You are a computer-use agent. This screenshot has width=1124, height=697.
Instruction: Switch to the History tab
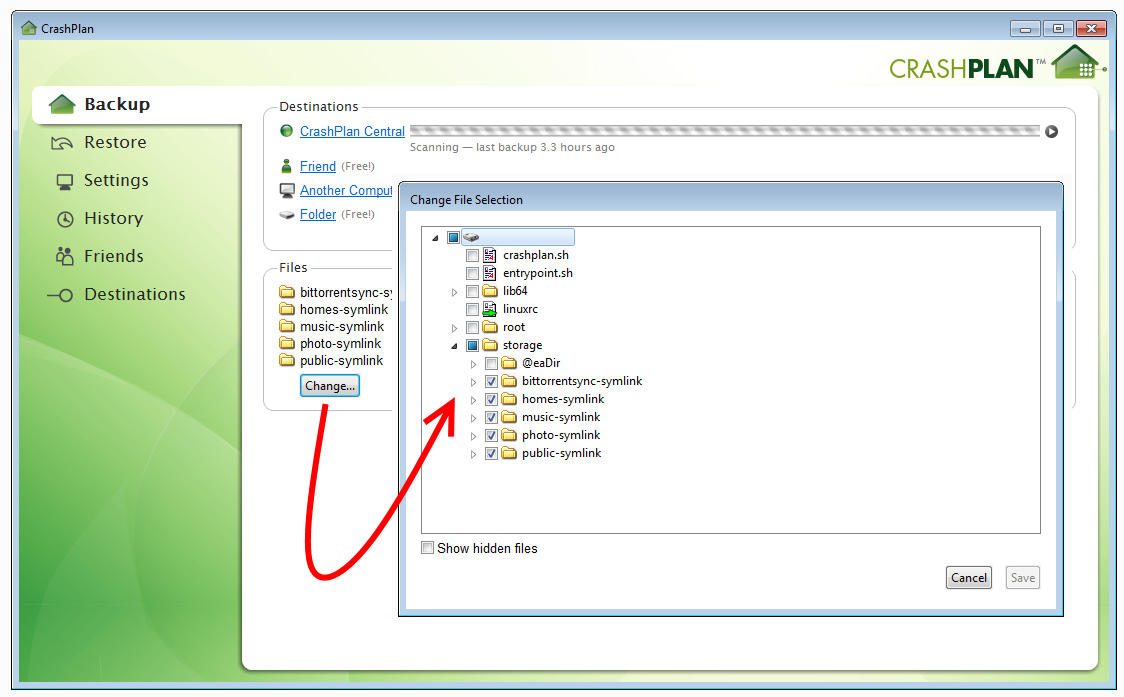(113, 219)
